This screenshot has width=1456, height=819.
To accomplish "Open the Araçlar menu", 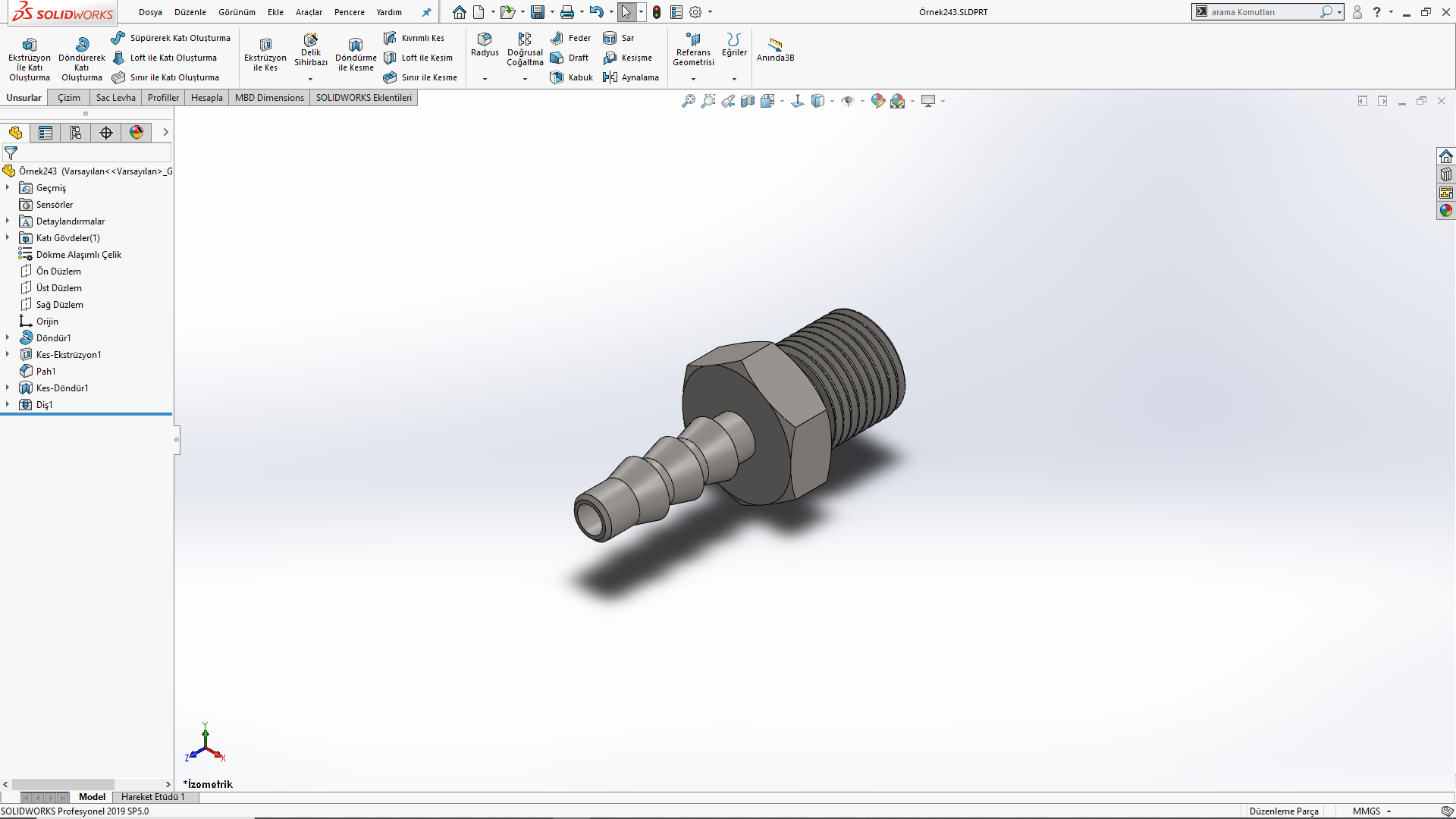I will coord(309,12).
